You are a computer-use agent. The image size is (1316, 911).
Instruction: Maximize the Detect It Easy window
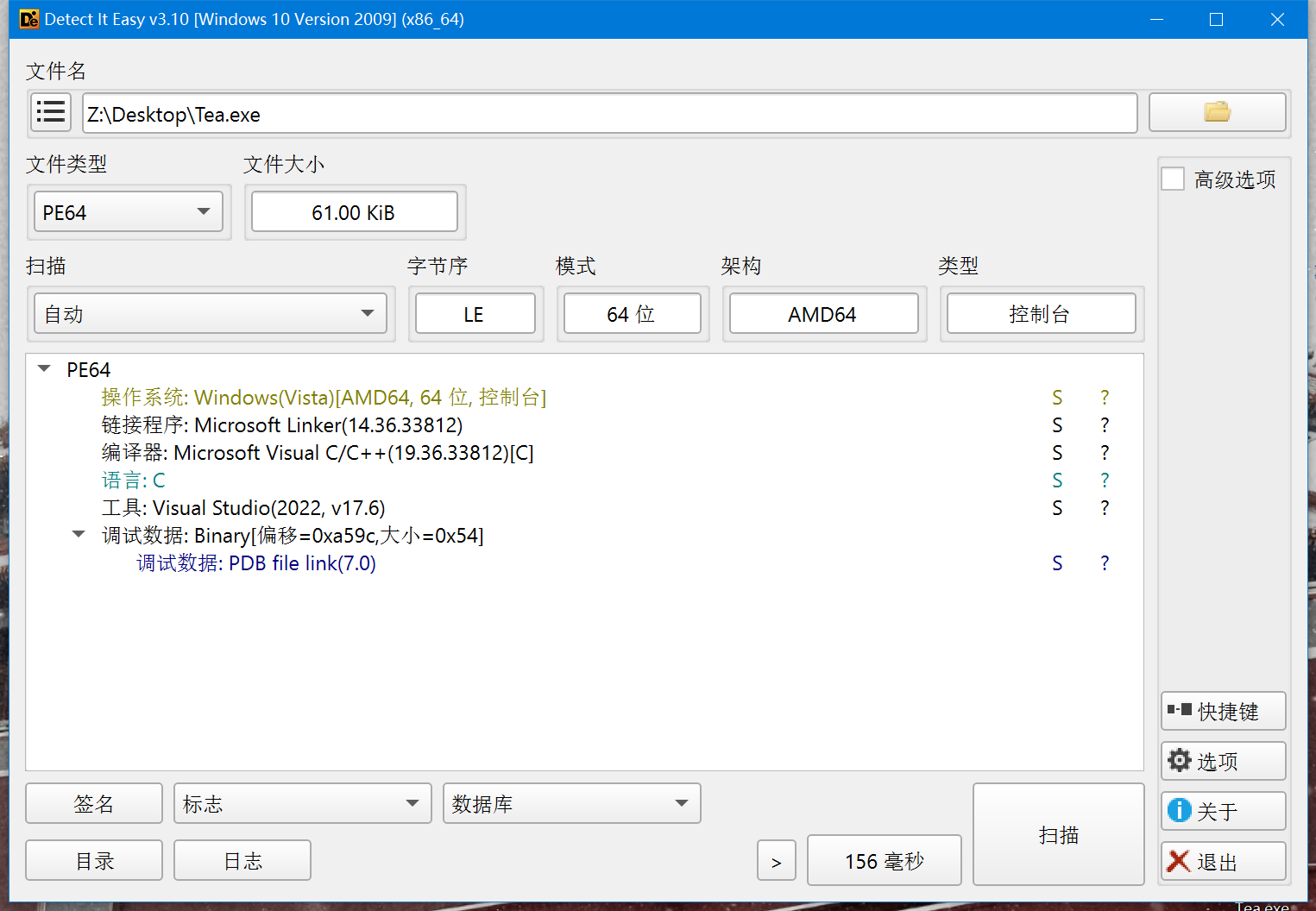click(x=1216, y=19)
